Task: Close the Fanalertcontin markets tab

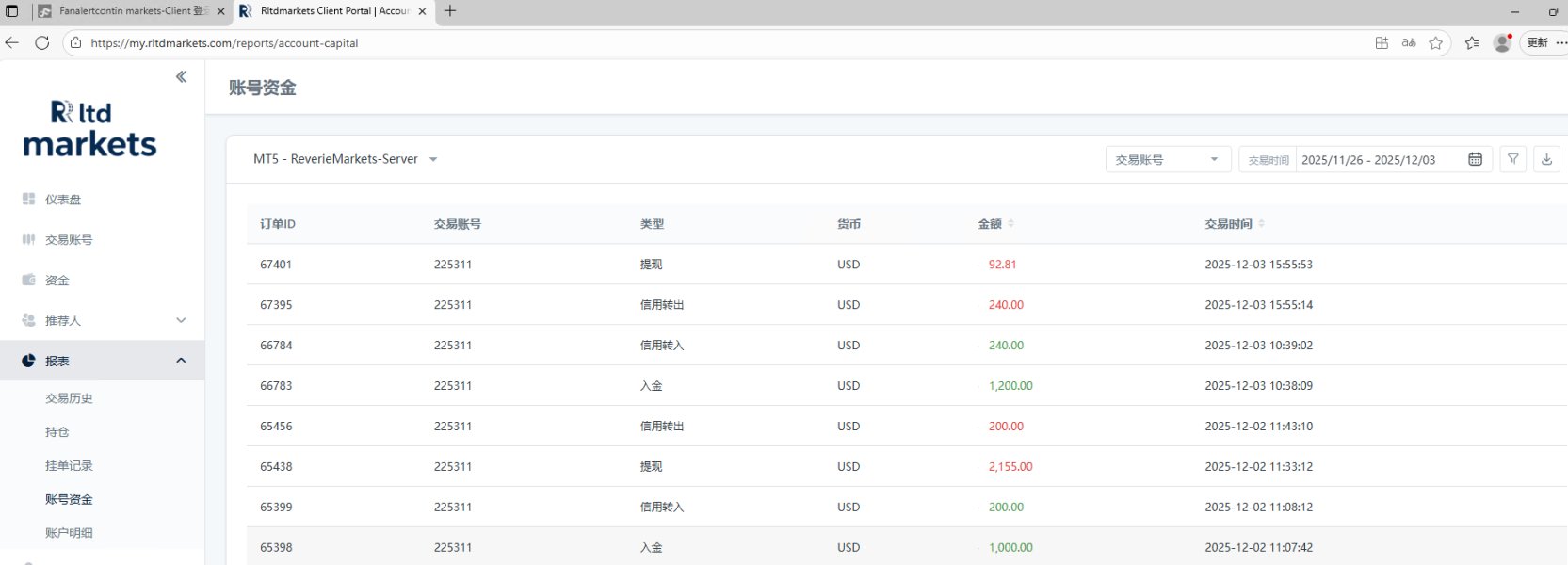Action: click(x=221, y=11)
